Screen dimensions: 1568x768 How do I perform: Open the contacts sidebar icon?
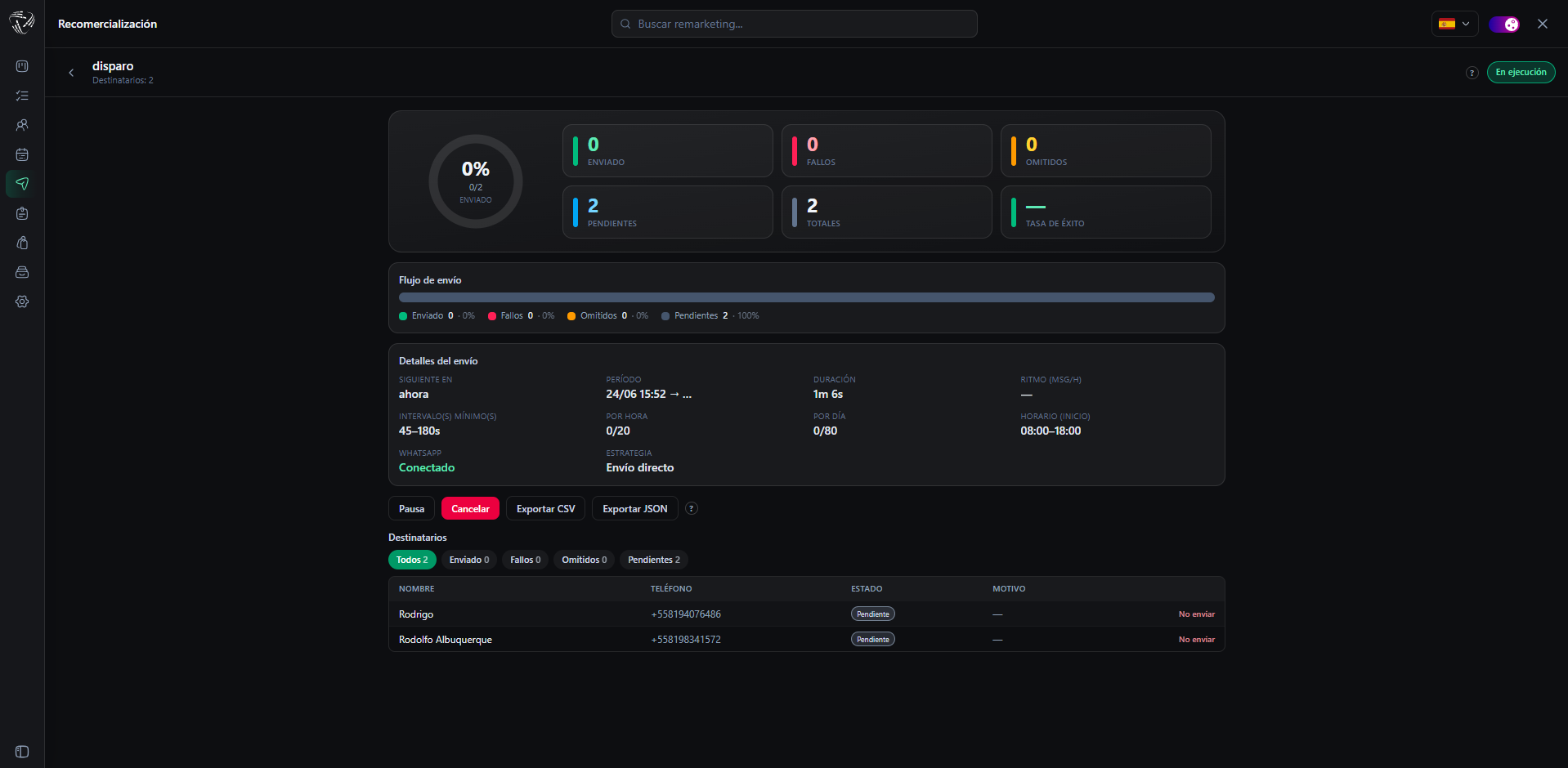click(x=22, y=125)
